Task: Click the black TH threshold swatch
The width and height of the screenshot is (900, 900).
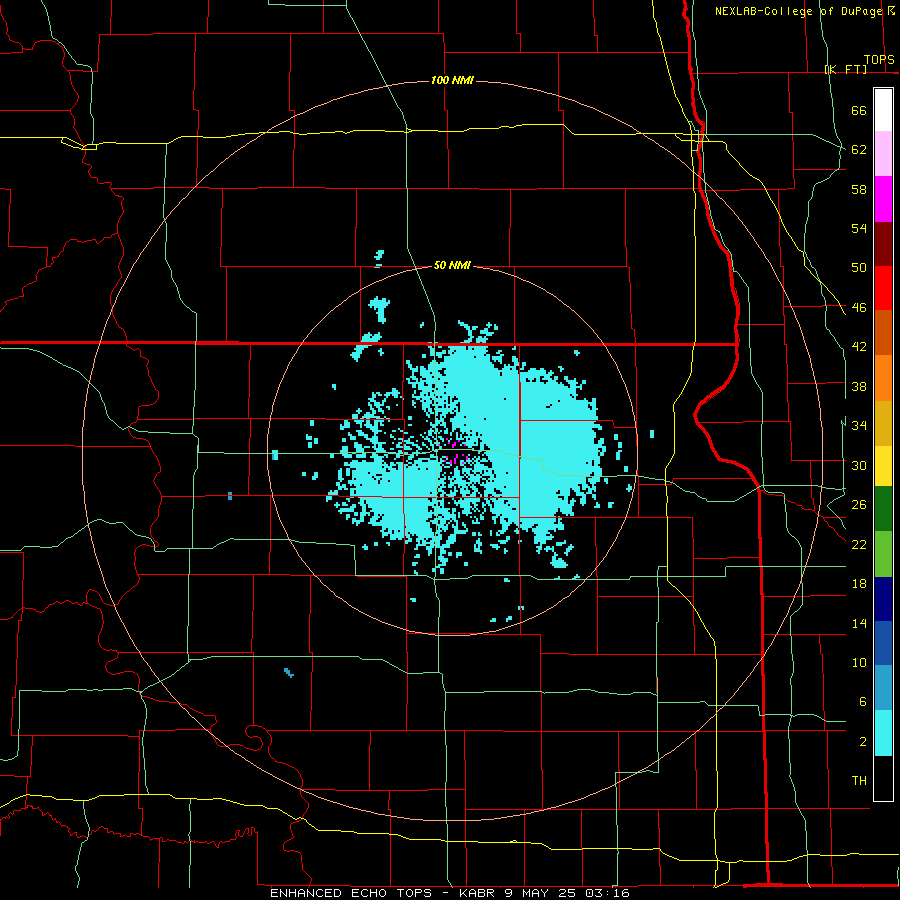Action: [883, 778]
